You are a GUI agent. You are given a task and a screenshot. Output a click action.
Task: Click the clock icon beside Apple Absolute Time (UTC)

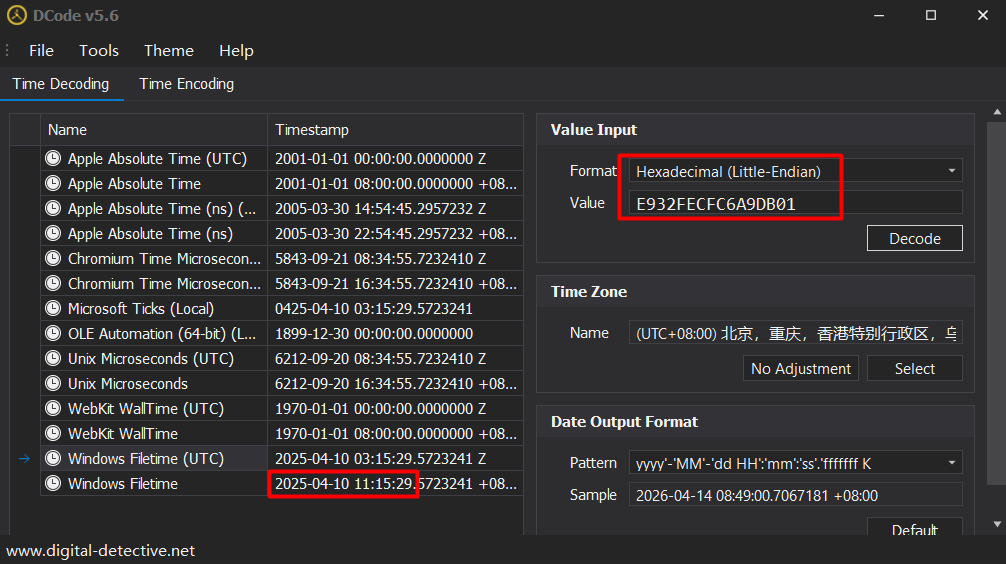53,159
